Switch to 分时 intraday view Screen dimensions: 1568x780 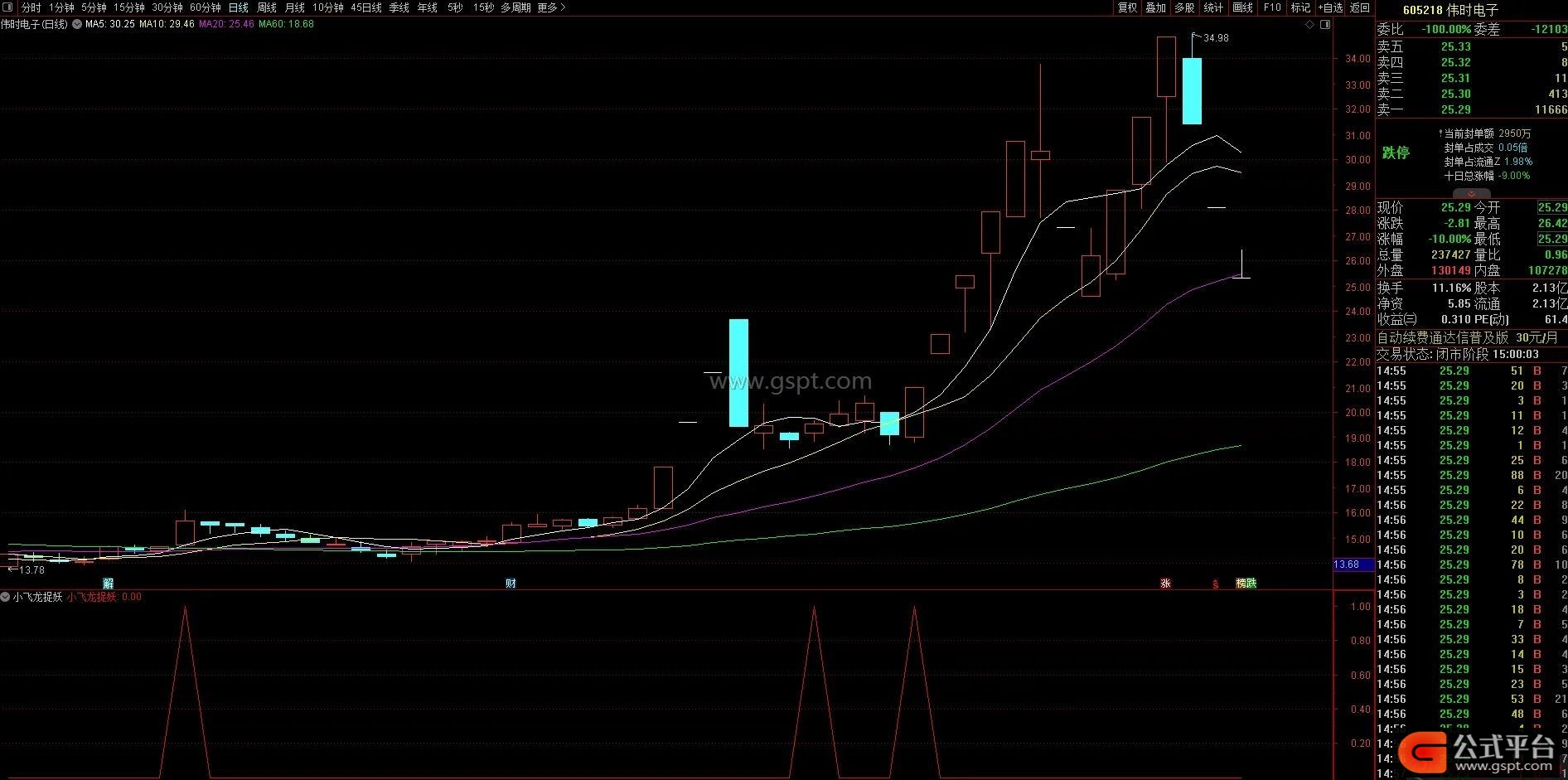pos(31,7)
